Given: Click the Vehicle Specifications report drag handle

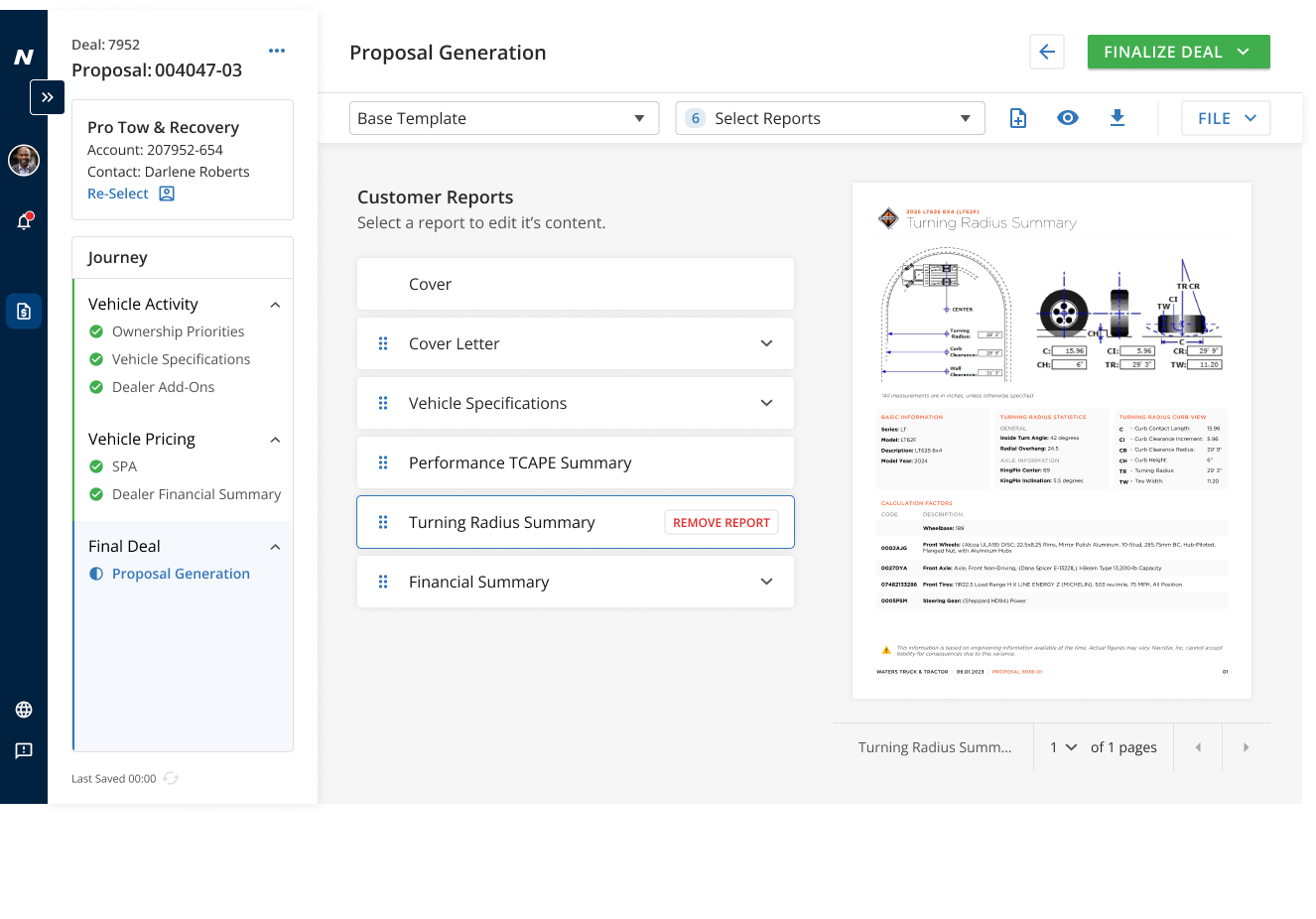Looking at the screenshot, I should 383,403.
